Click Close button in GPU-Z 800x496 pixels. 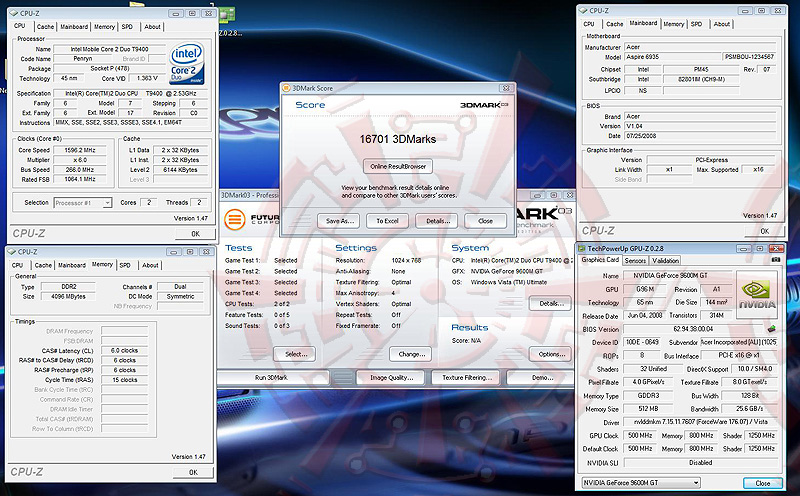(x=762, y=483)
